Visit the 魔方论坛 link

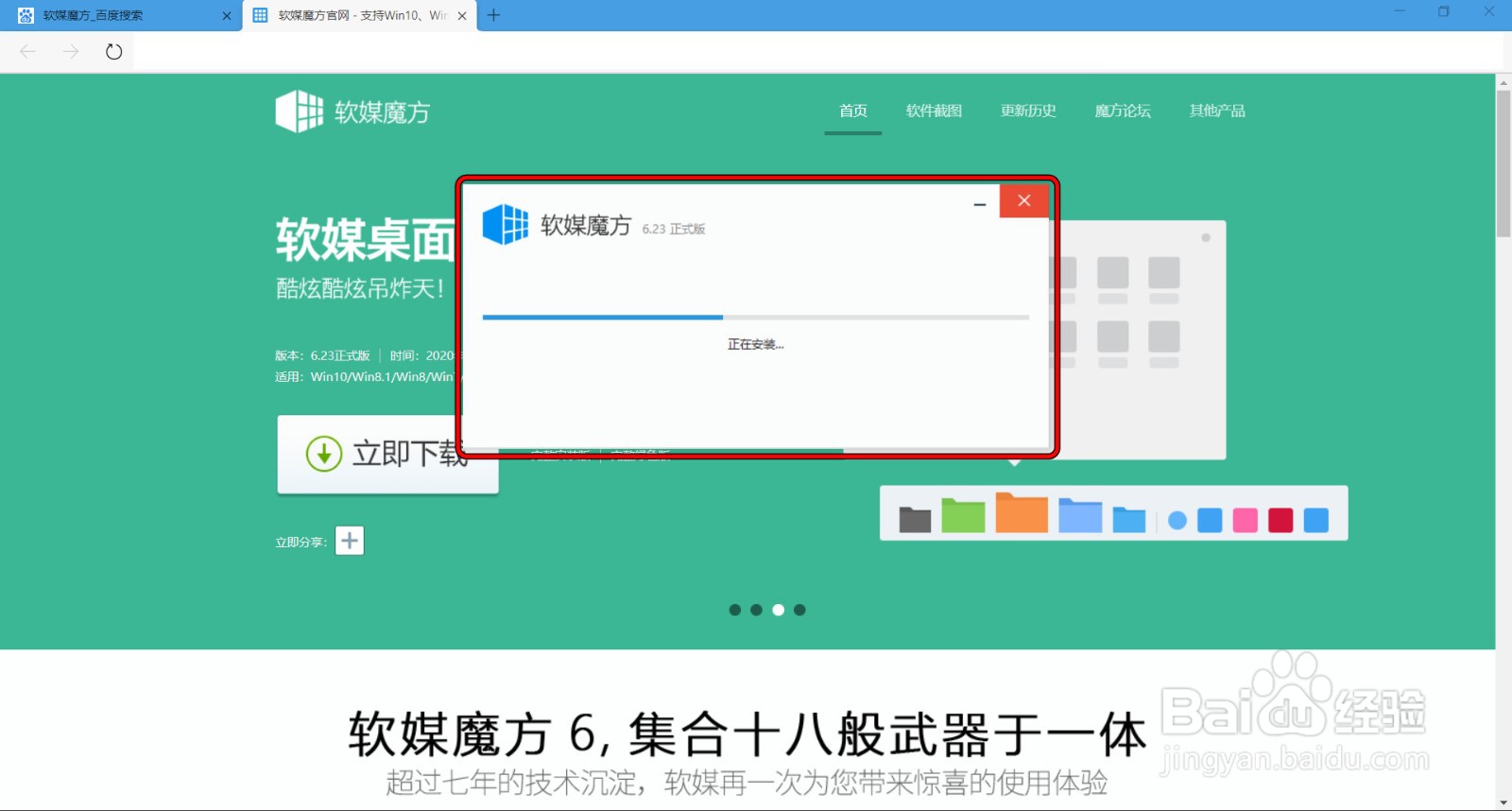pyautogui.click(x=1123, y=111)
